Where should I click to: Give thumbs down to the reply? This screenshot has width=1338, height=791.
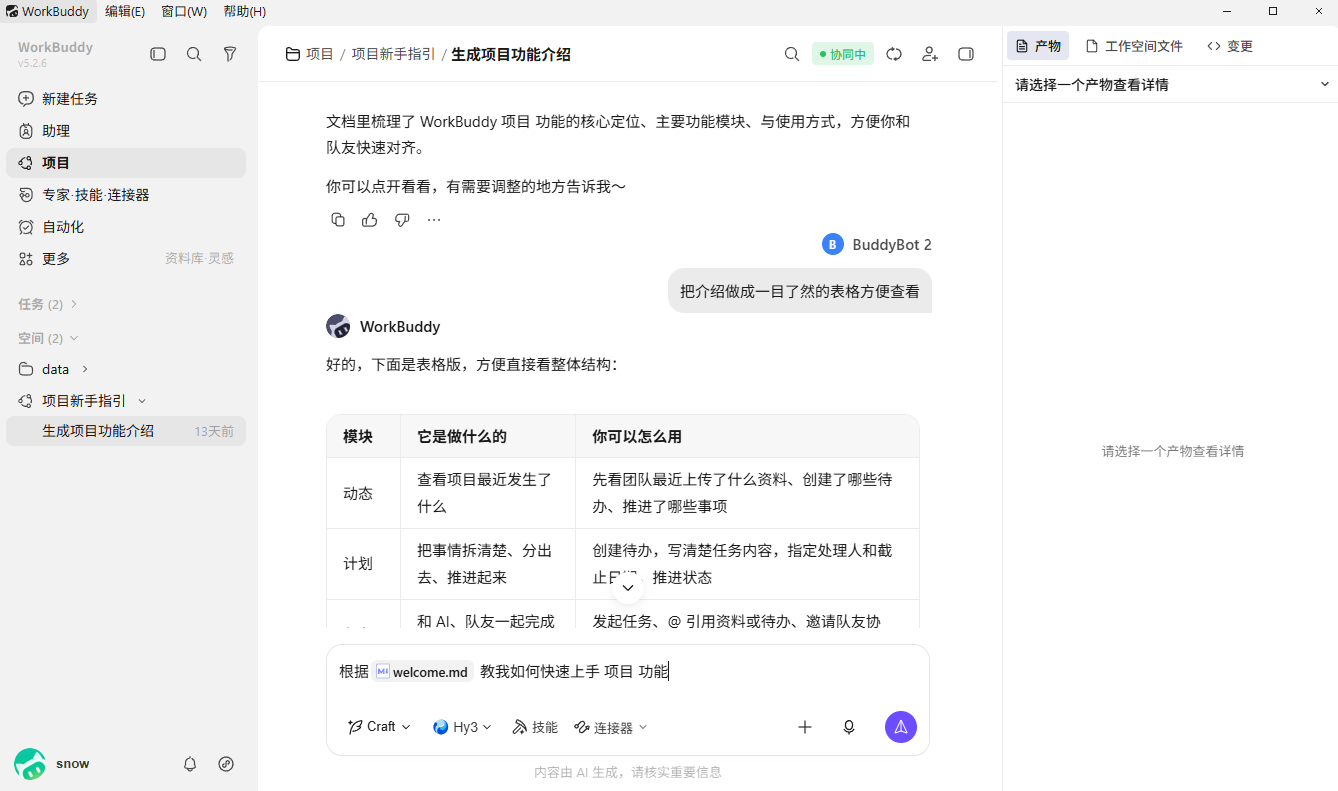coord(402,220)
